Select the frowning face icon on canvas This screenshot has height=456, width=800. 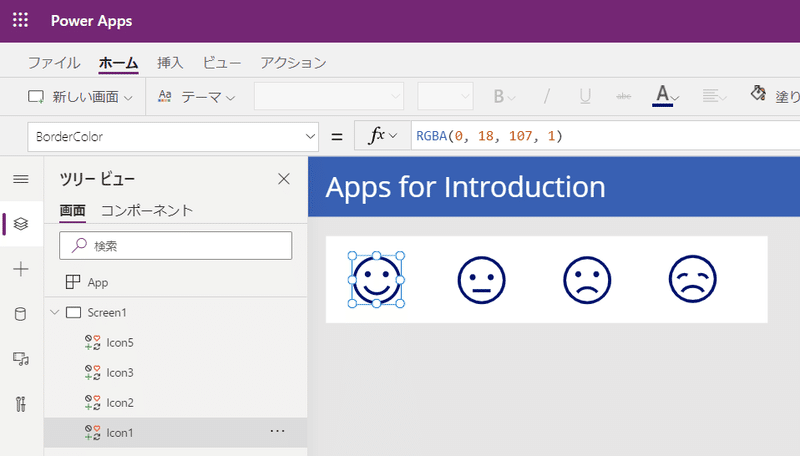tap(587, 280)
